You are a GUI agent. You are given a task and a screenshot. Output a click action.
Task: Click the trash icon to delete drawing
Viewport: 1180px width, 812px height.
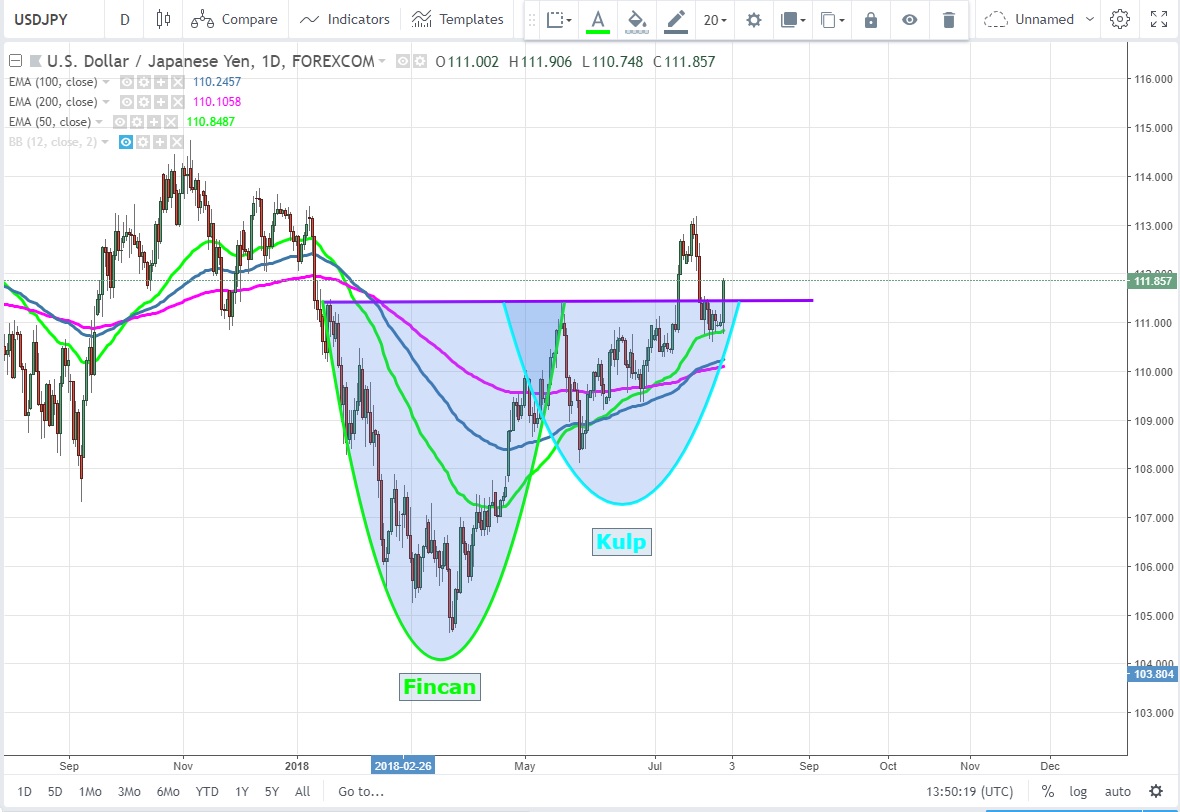[949, 20]
